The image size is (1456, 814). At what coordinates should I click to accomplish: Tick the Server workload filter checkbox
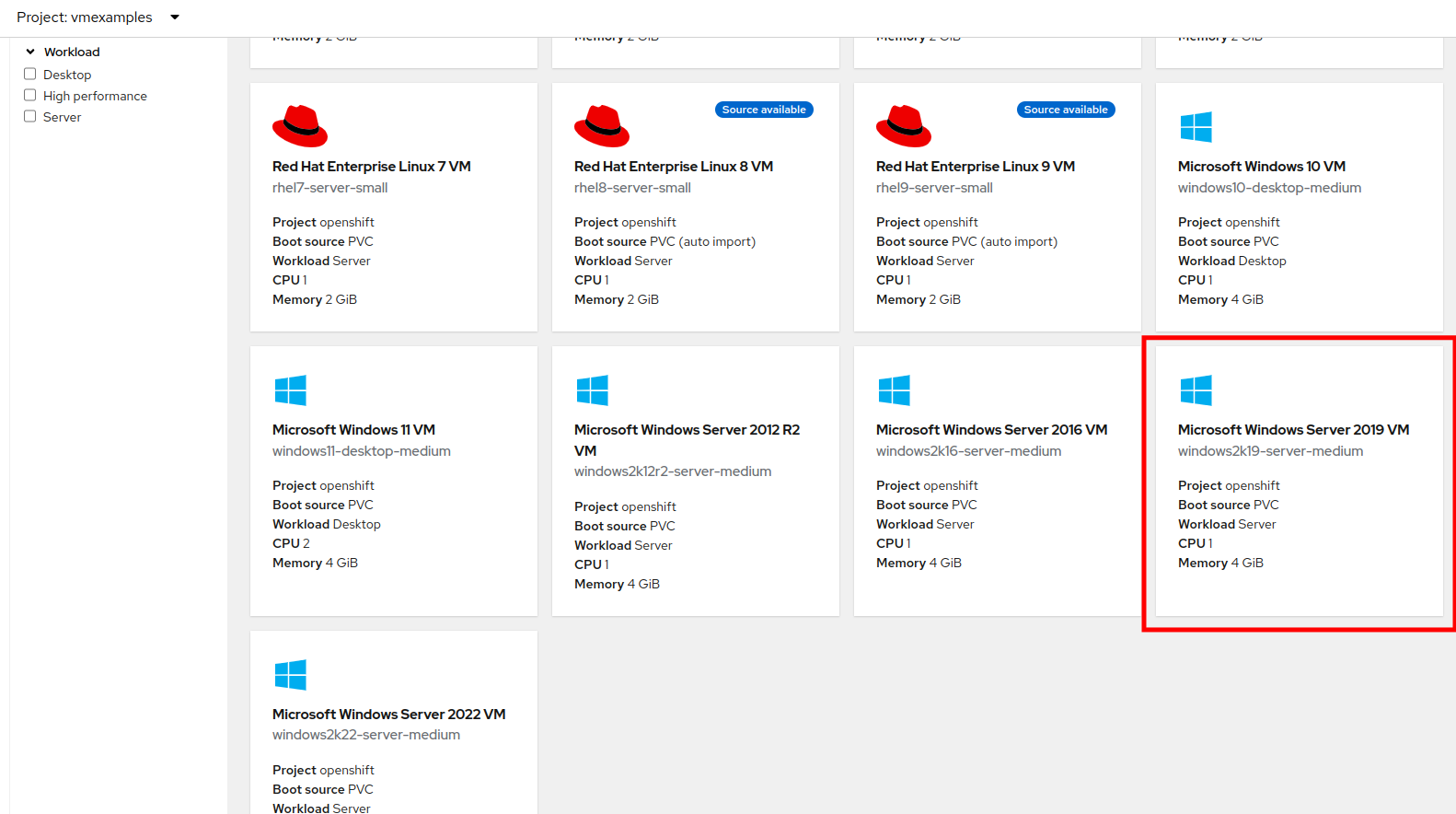30,116
